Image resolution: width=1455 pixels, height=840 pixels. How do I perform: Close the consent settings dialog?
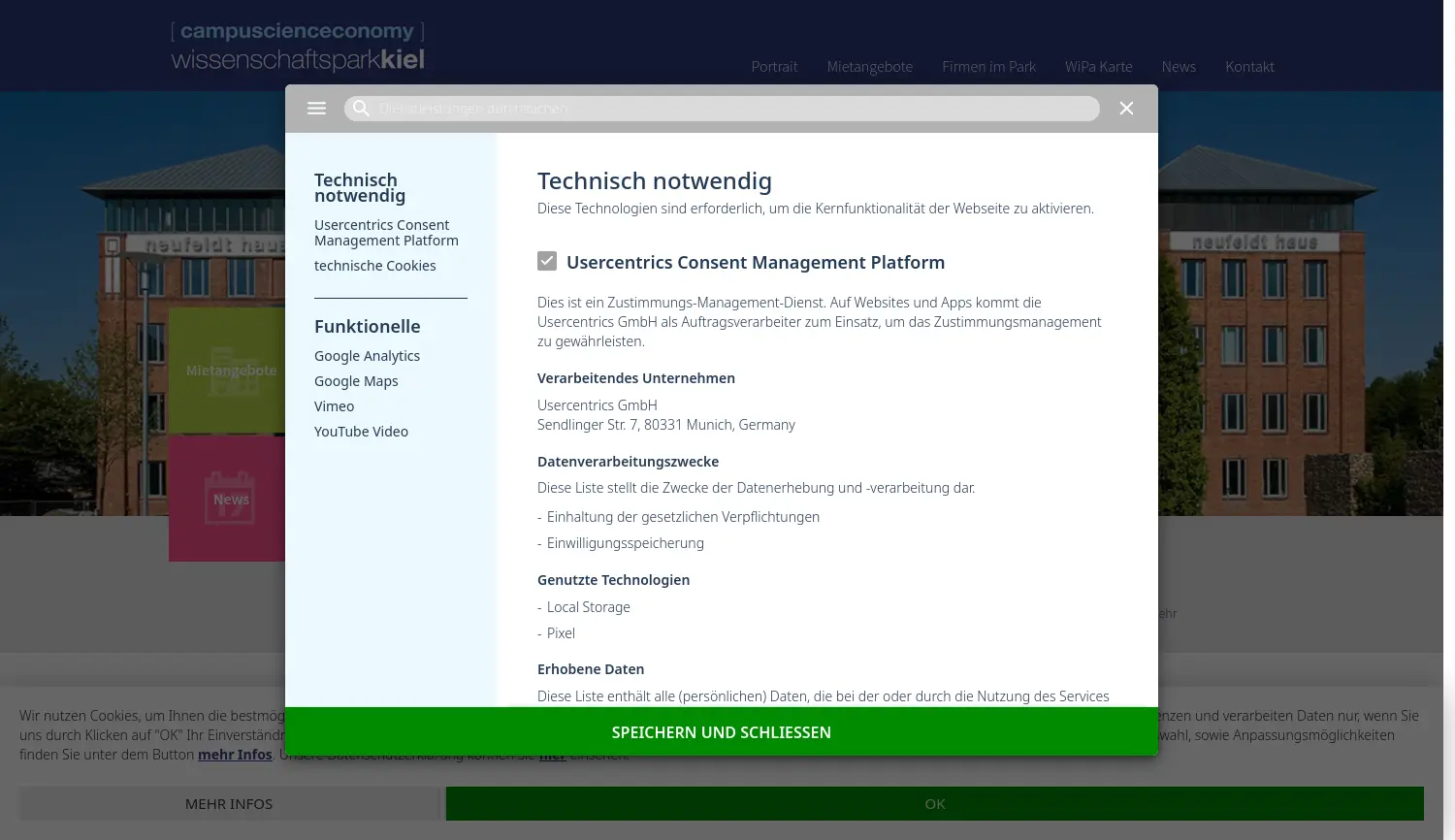click(x=1126, y=108)
